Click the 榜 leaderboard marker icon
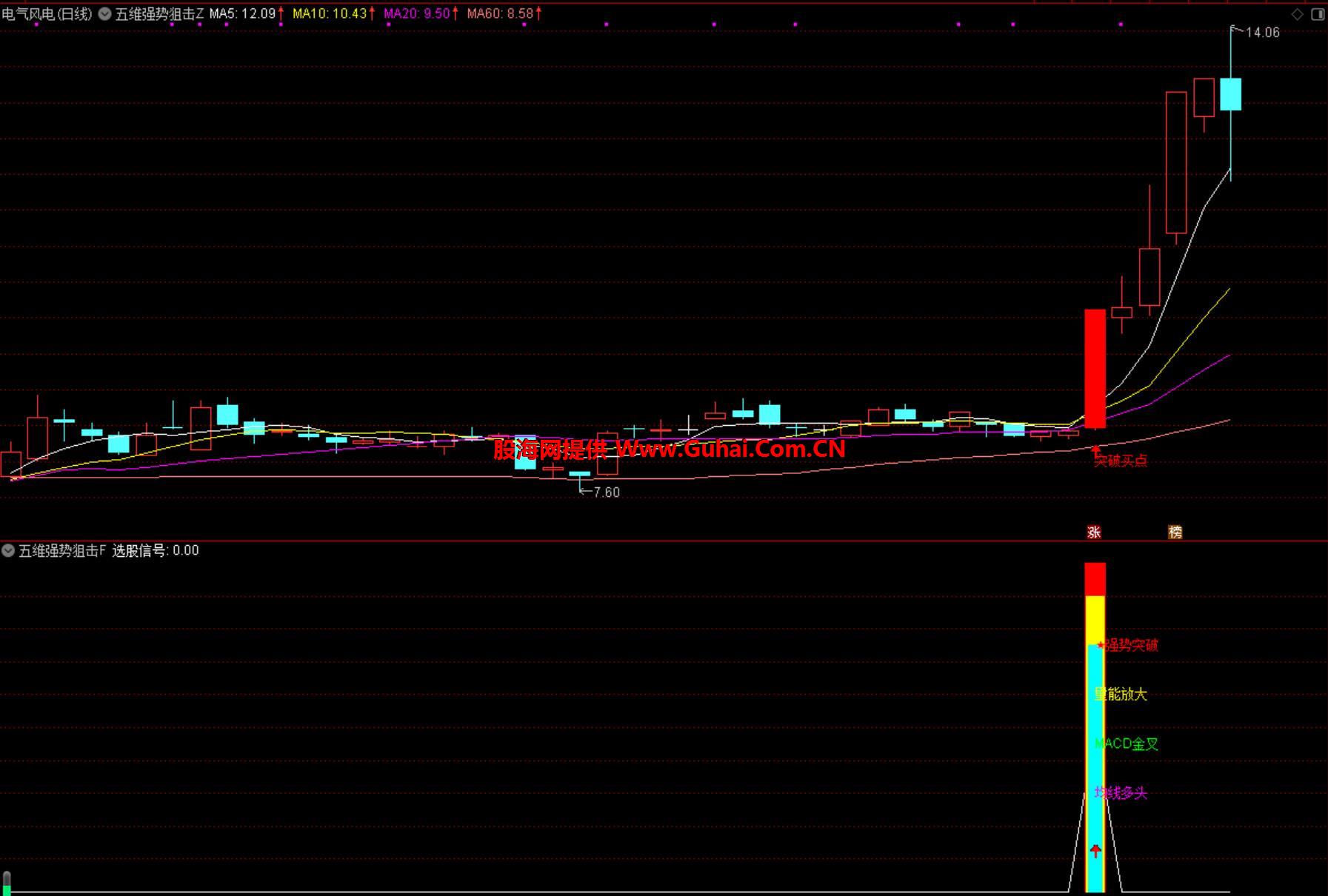This screenshot has width=1328, height=896. 1175,532
